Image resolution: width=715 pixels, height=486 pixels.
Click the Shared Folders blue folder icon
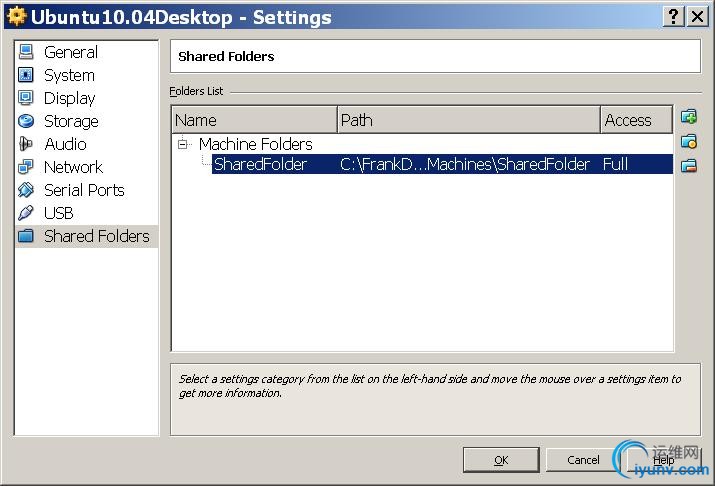(26, 236)
